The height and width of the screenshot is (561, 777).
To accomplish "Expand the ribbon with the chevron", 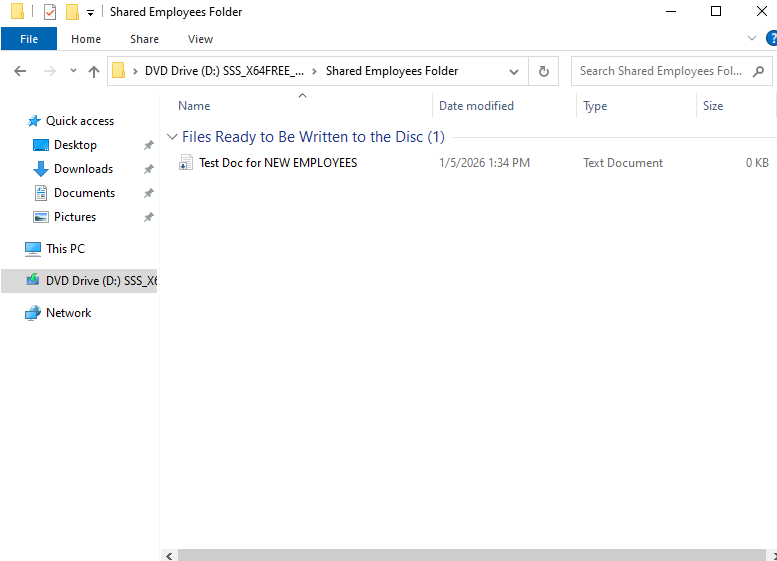I will click(x=752, y=39).
